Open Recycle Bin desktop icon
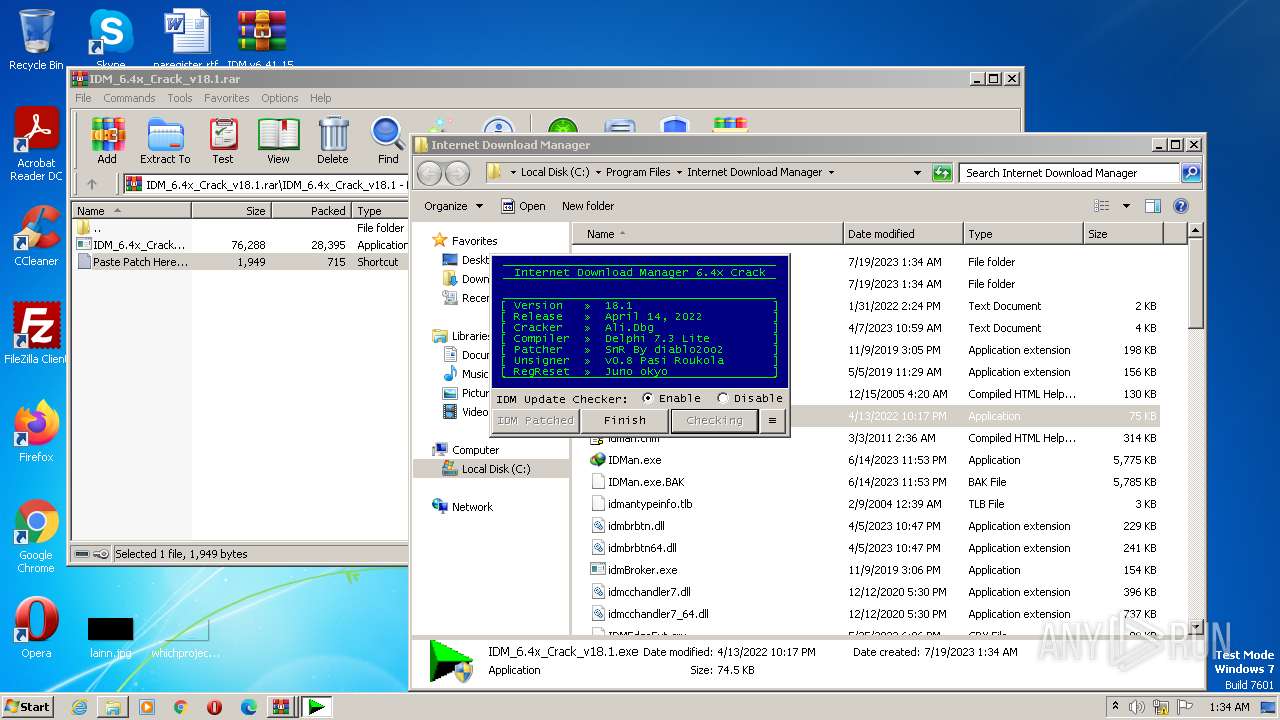This screenshot has height=720, width=1280. click(36, 40)
